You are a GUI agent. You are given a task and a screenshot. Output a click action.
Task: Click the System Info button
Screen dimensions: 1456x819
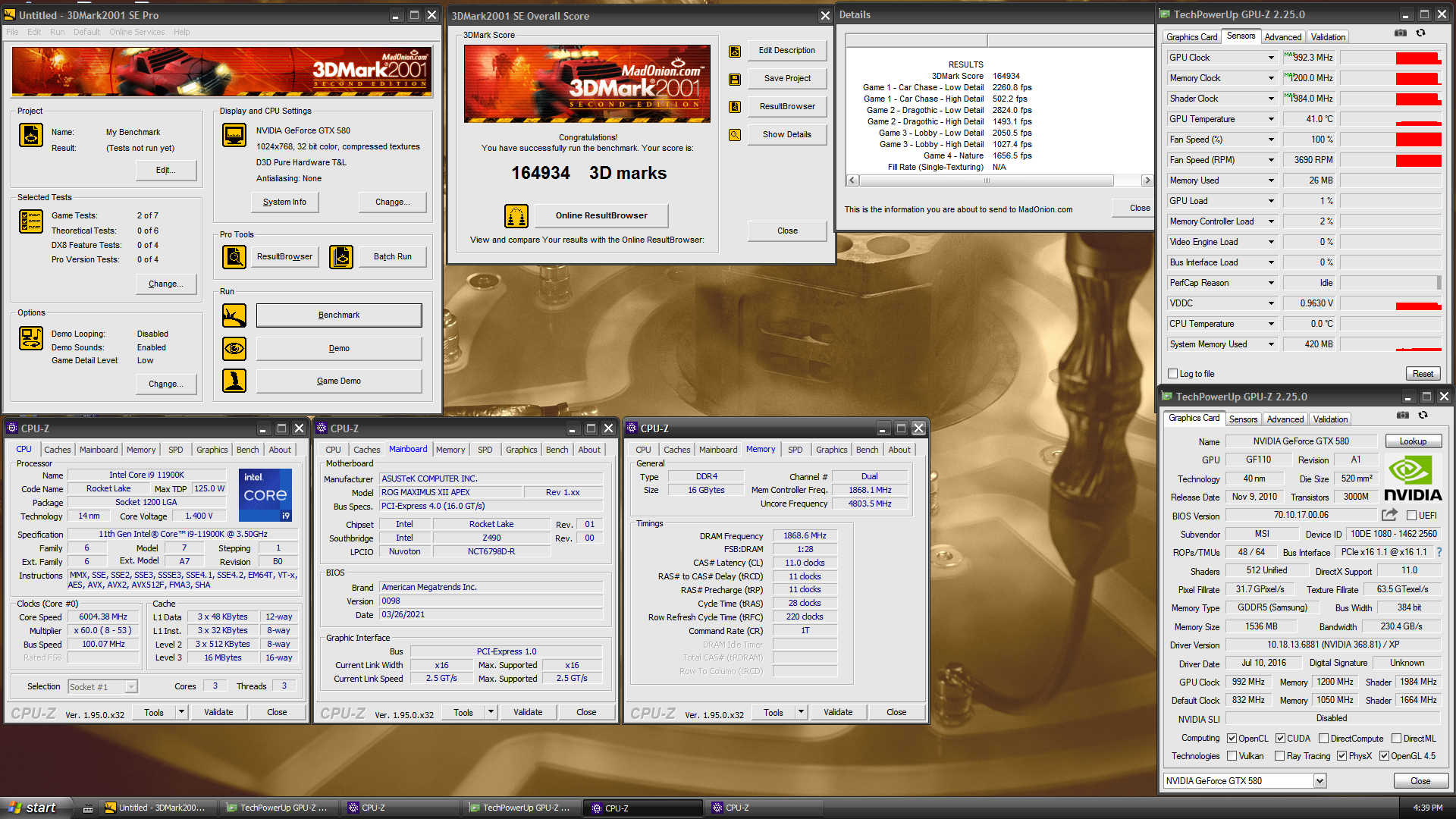pos(284,202)
